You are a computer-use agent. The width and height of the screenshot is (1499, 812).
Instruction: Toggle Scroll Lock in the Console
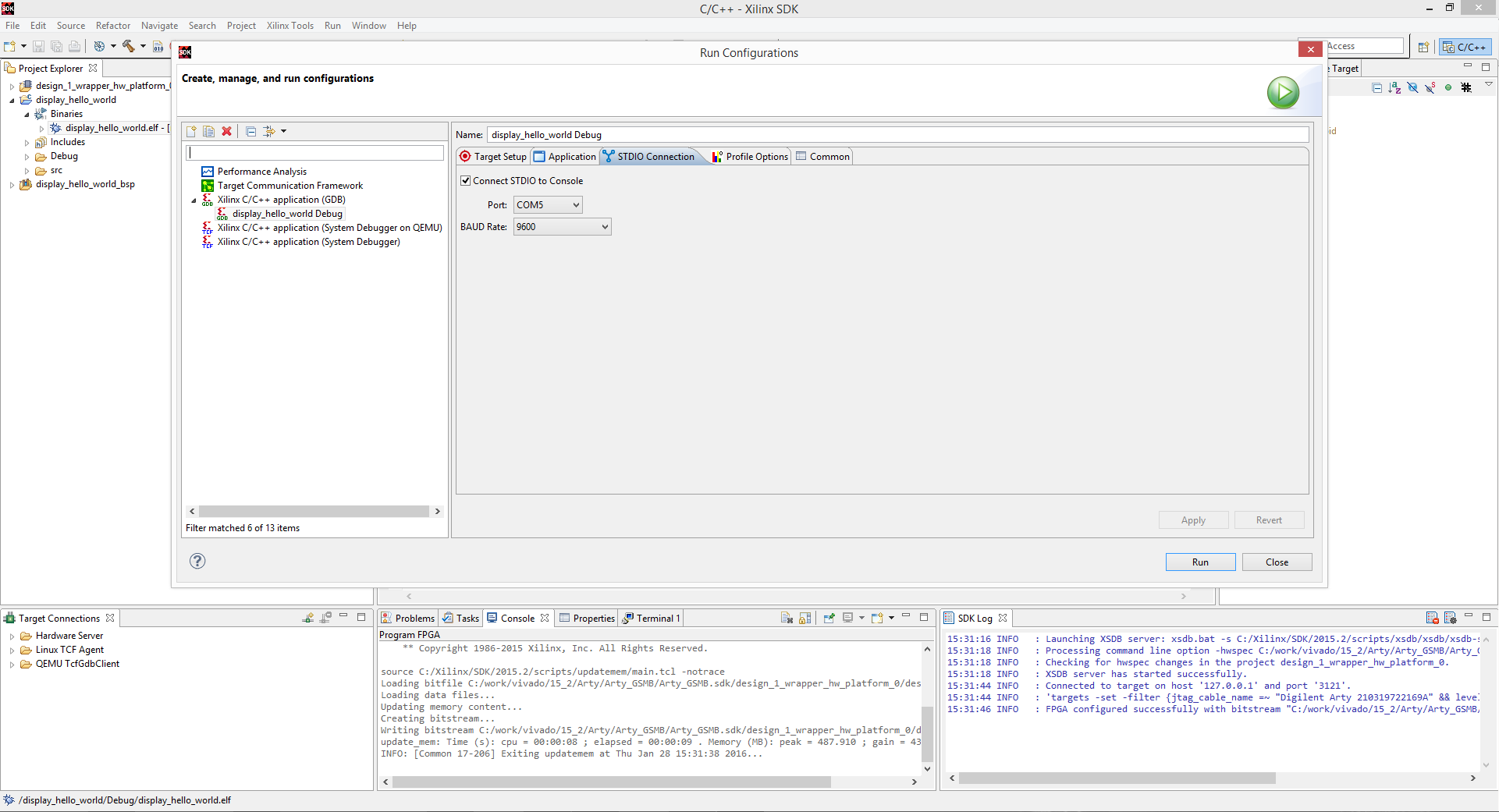click(805, 618)
